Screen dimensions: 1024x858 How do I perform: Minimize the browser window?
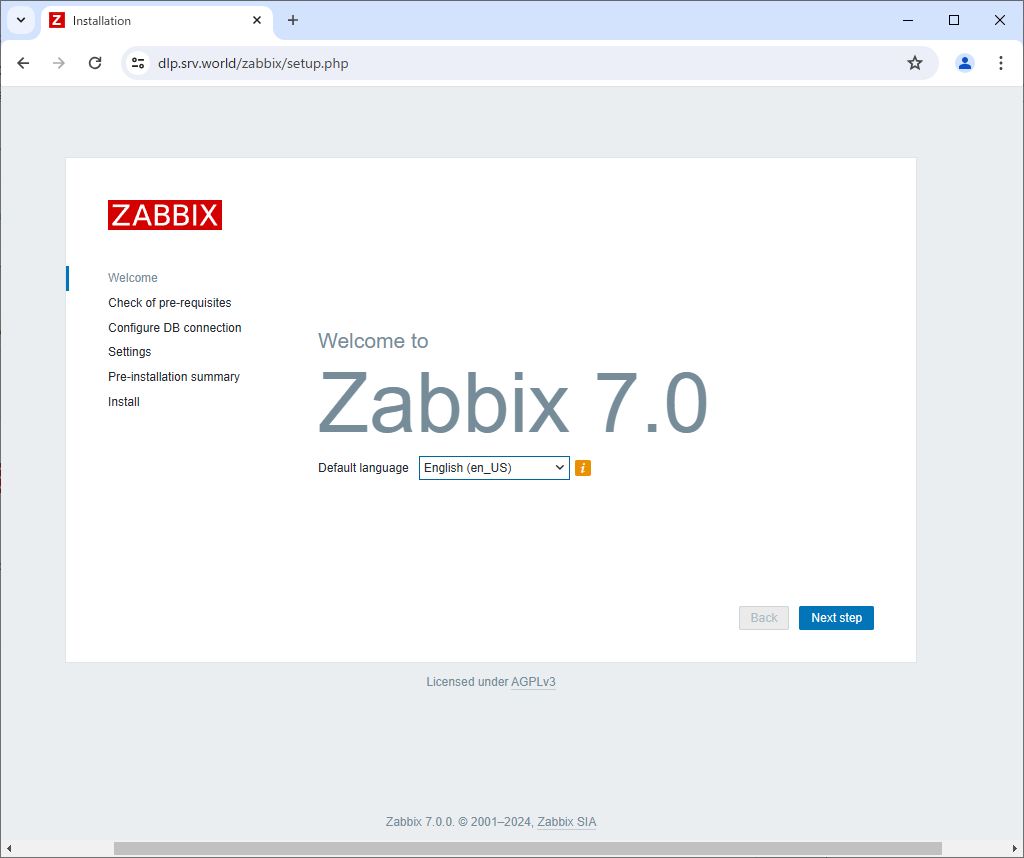click(908, 20)
